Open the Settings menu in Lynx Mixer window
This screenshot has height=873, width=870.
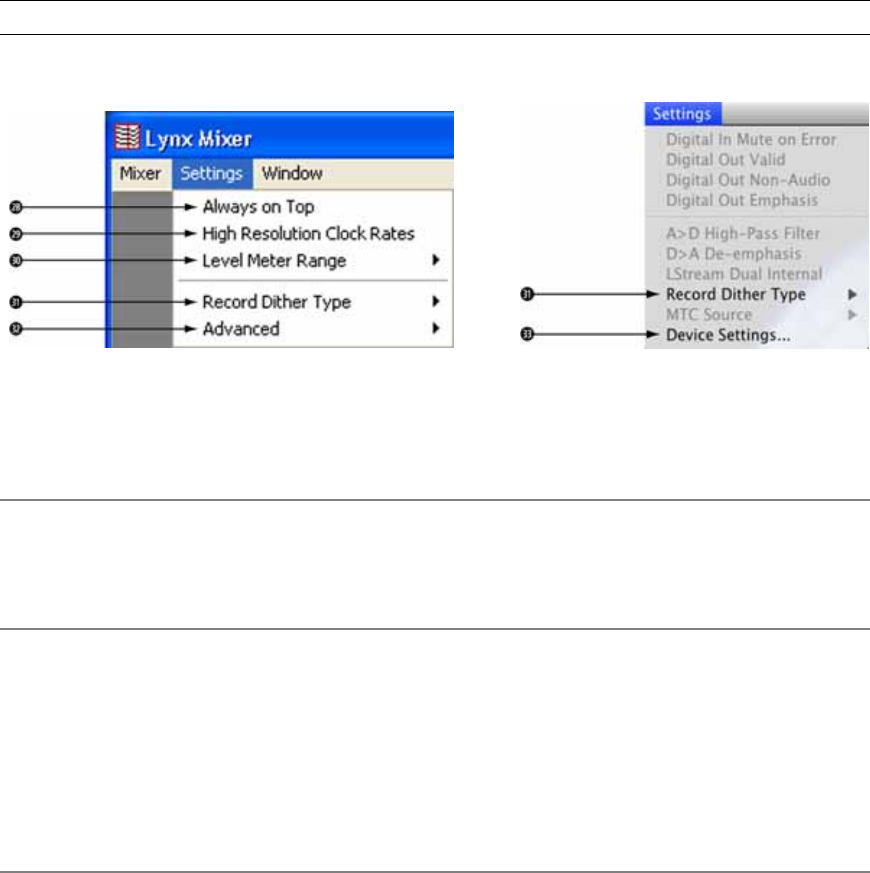tap(212, 173)
